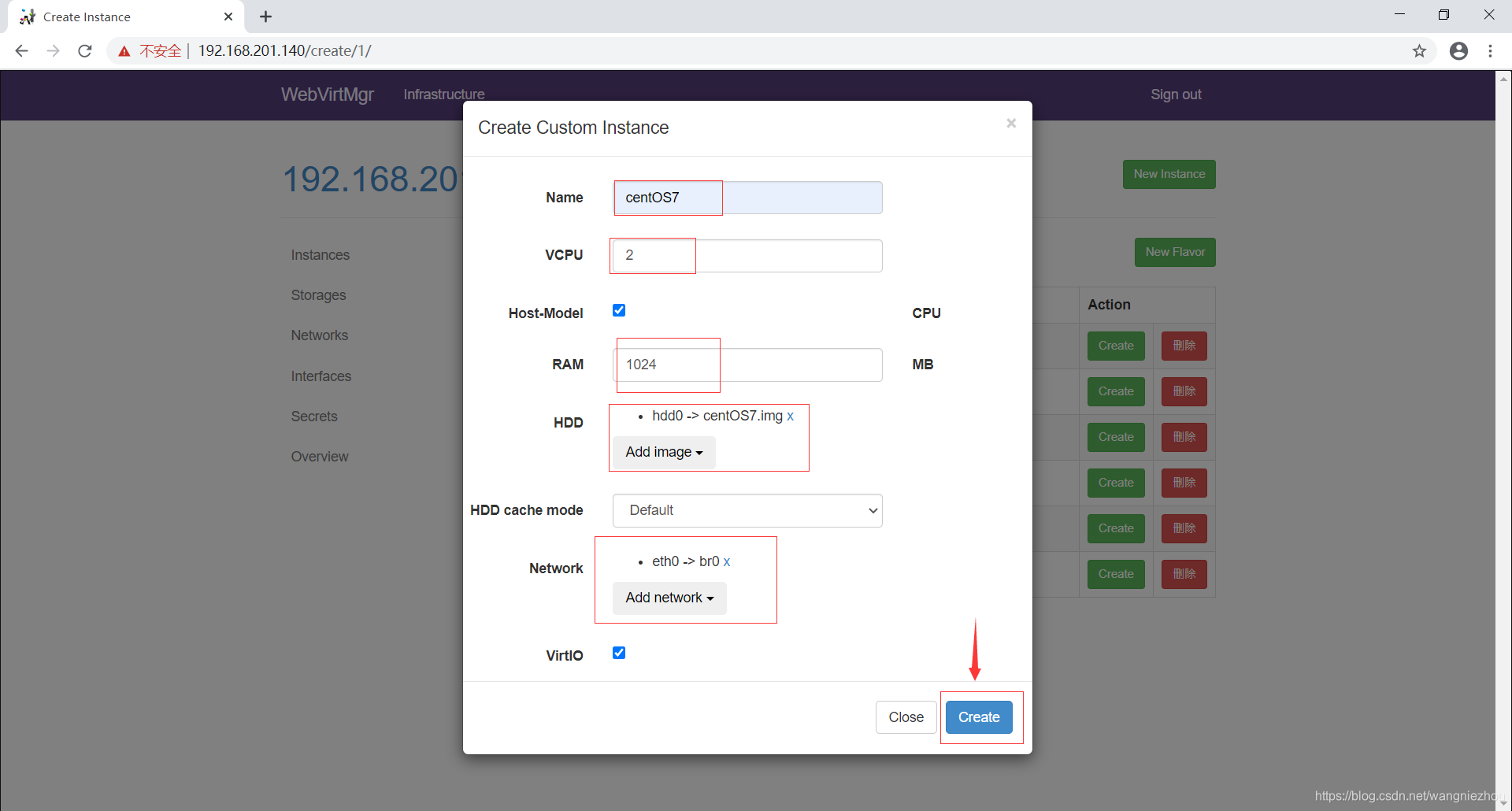Toggle the VirtIO checkbox
Image resolution: width=1512 pixels, height=811 pixels.
[x=619, y=653]
